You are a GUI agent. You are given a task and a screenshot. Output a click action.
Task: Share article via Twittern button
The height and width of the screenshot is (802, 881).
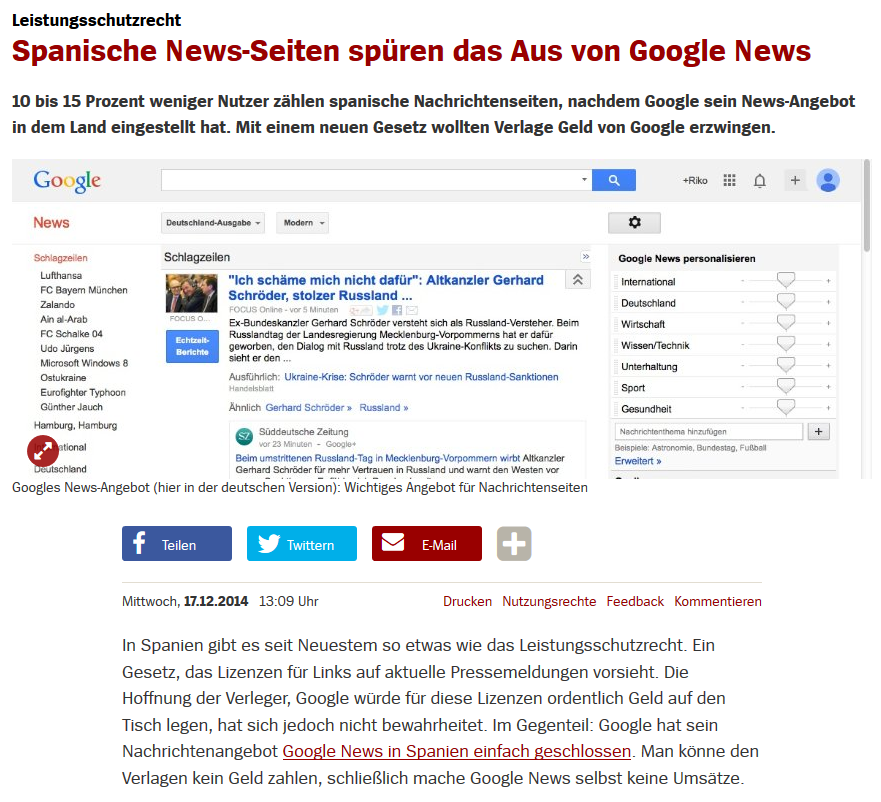[302, 543]
